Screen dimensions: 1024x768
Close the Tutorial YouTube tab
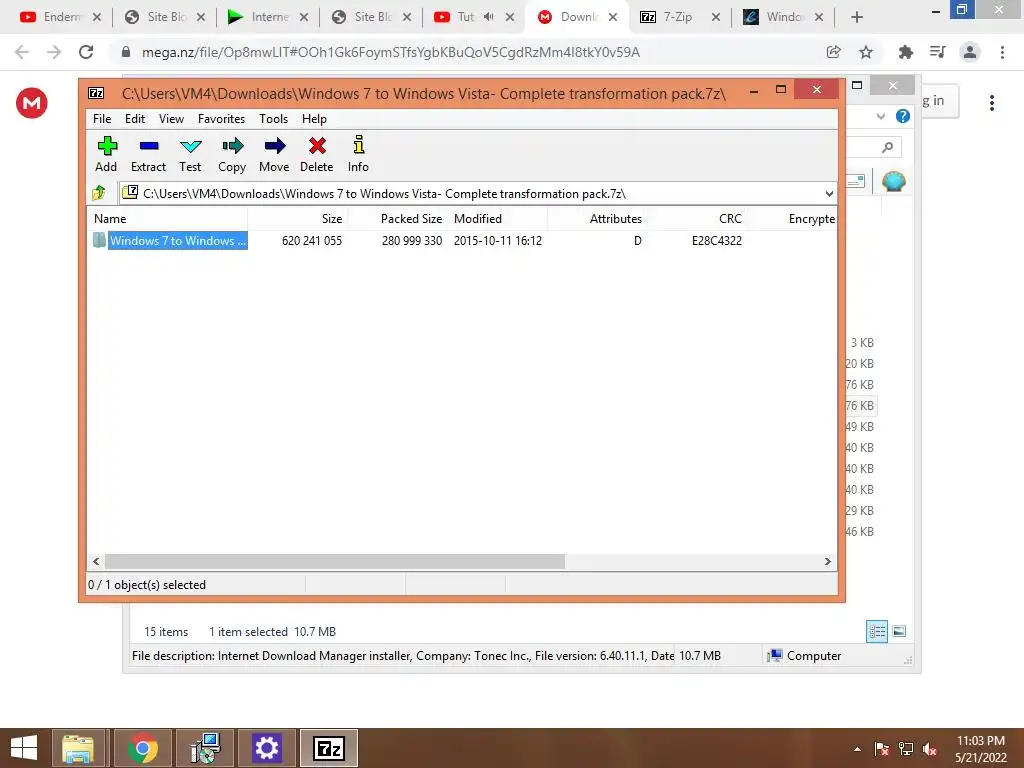click(510, 17)
